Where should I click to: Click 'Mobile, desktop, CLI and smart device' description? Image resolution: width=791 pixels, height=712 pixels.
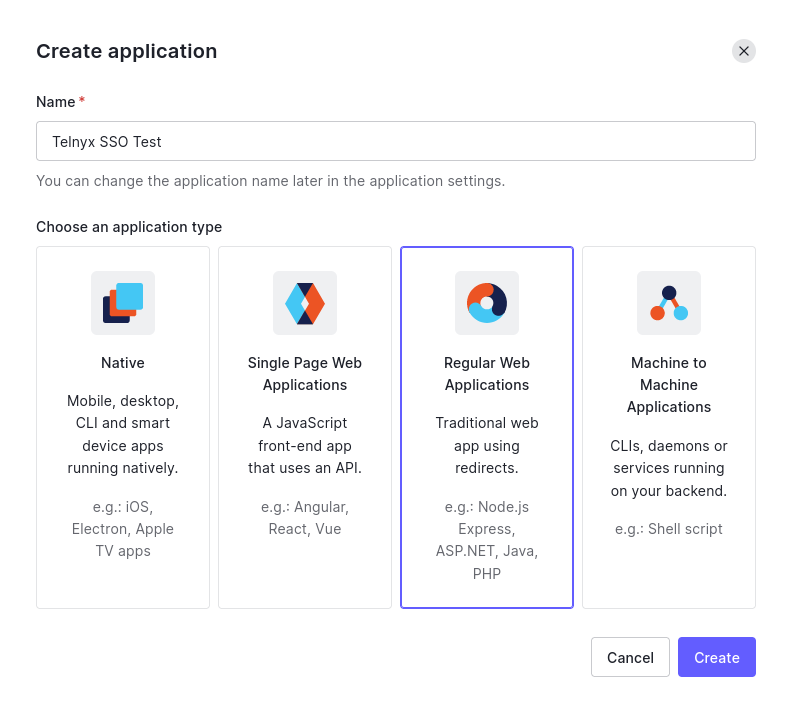[123, 434]
